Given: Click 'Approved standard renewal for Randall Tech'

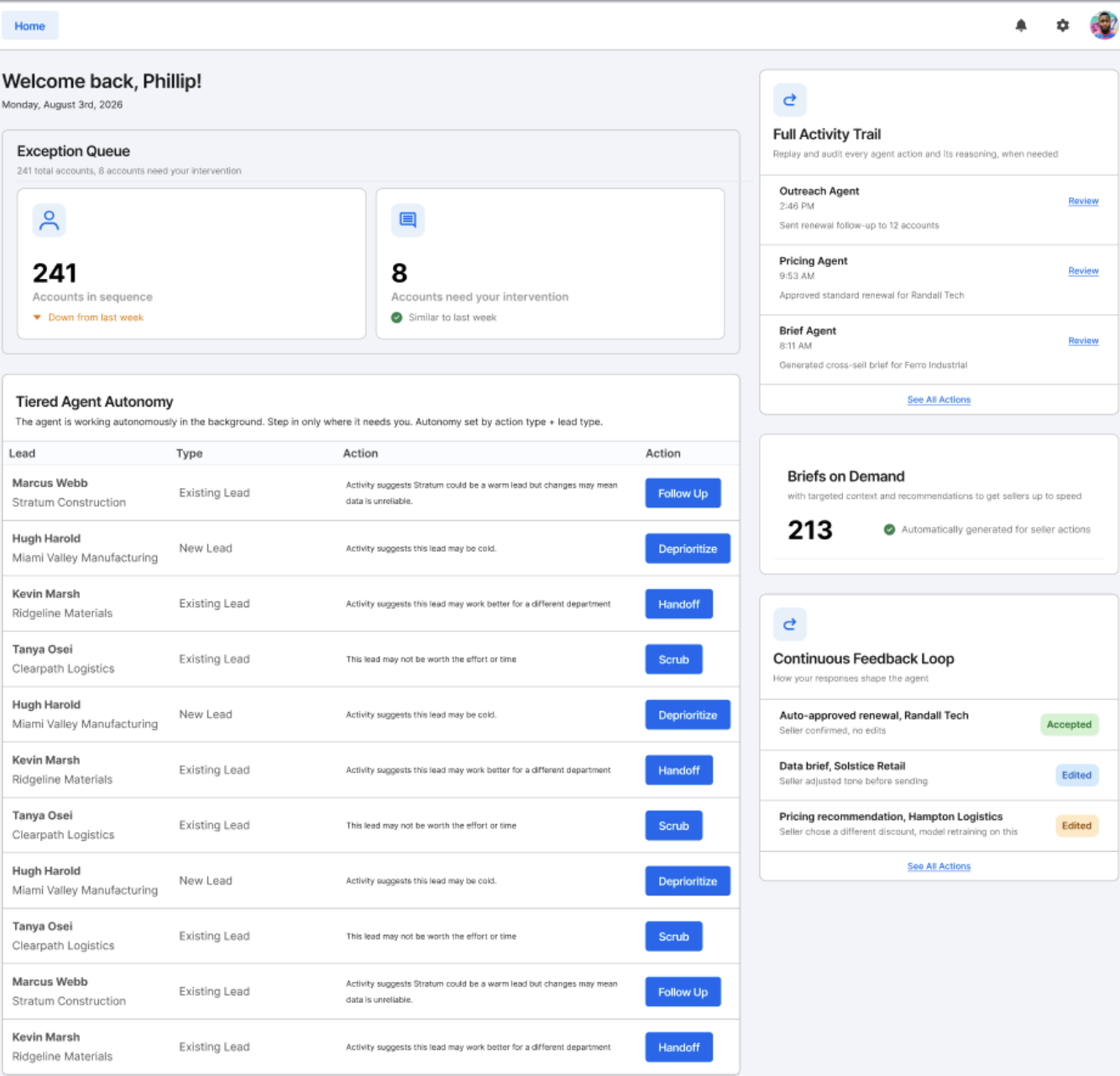Looking at the screenshot, I should (871, 295).
